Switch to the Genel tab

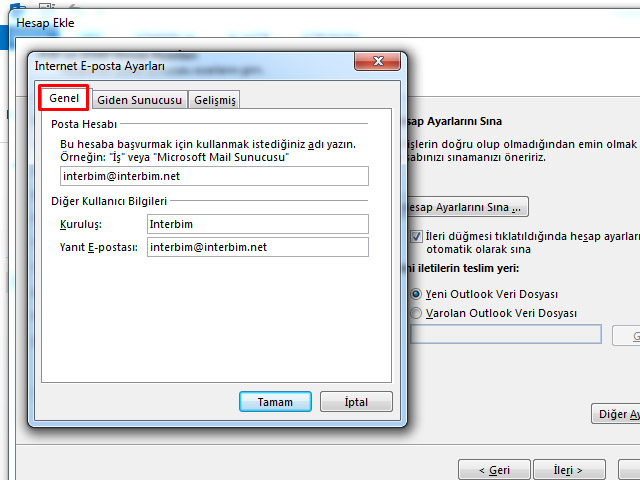(64, 99)
